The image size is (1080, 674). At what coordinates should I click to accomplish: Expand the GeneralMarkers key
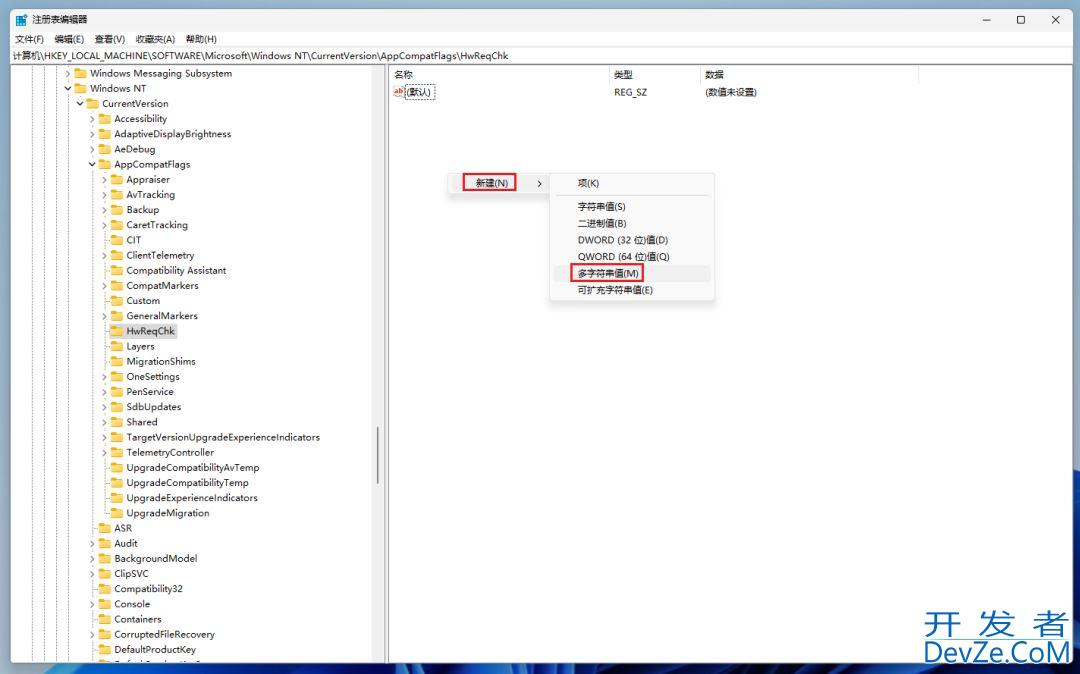pyautogui.click(x=104, y=316)
